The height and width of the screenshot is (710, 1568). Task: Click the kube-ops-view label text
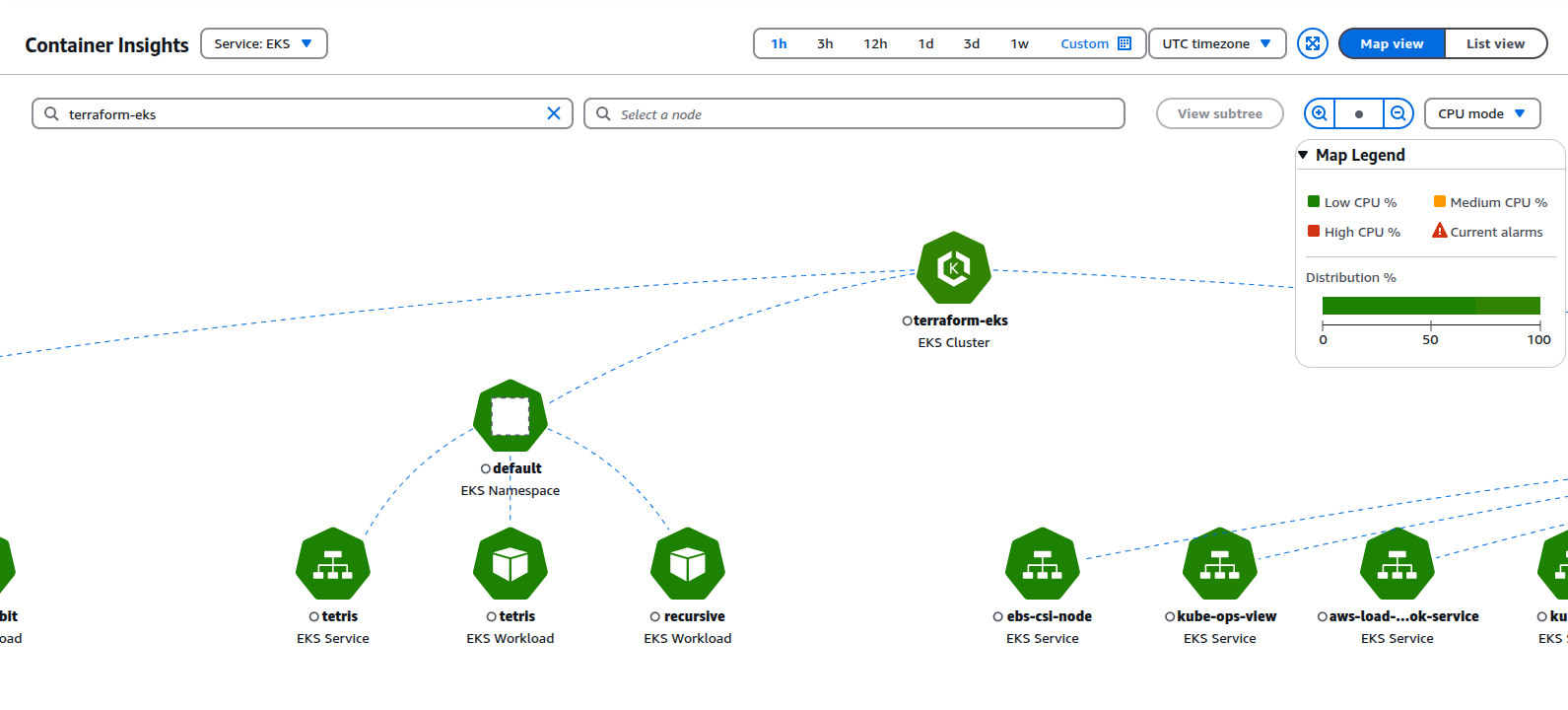point(1227,616)
